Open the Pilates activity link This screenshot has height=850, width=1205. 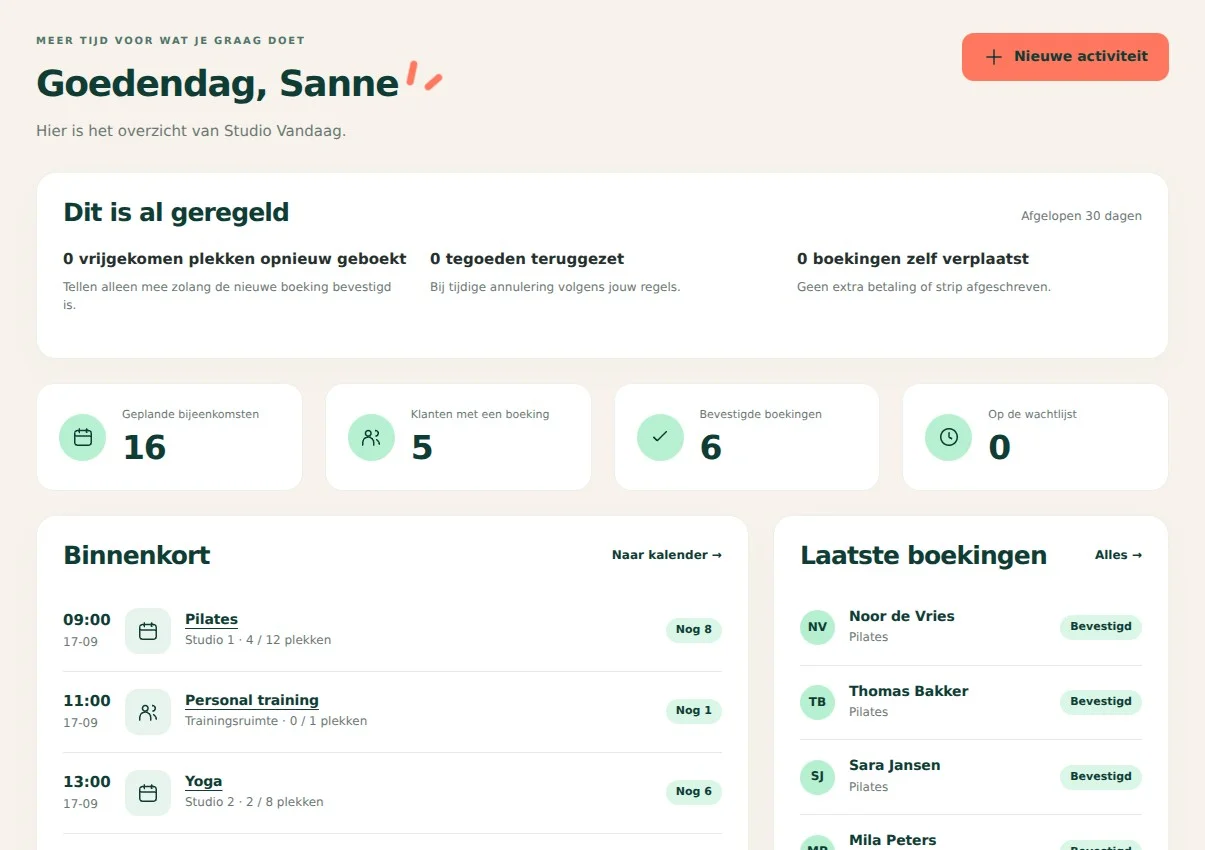point(211,619)
